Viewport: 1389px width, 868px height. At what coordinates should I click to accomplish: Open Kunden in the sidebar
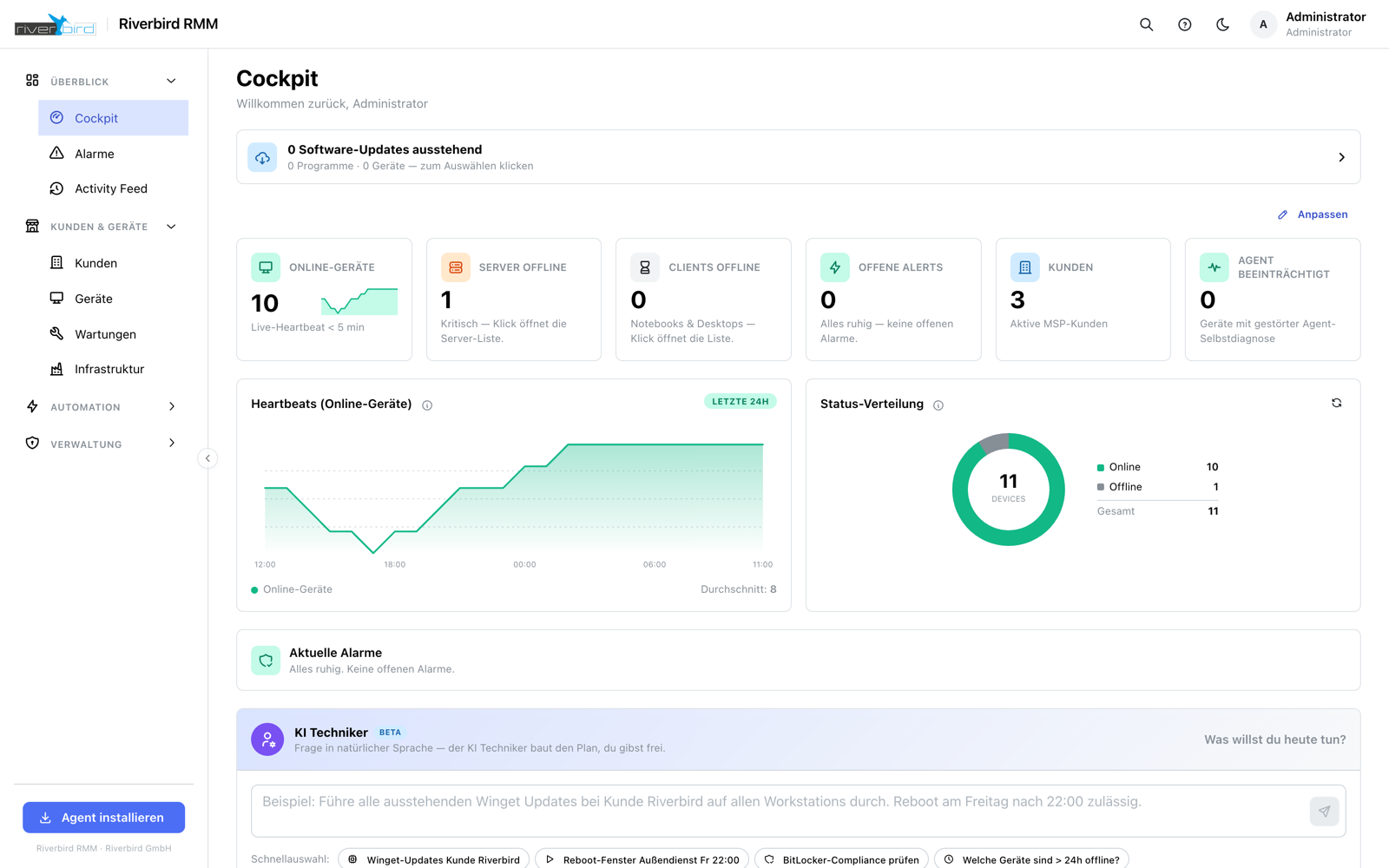(113, 263)
